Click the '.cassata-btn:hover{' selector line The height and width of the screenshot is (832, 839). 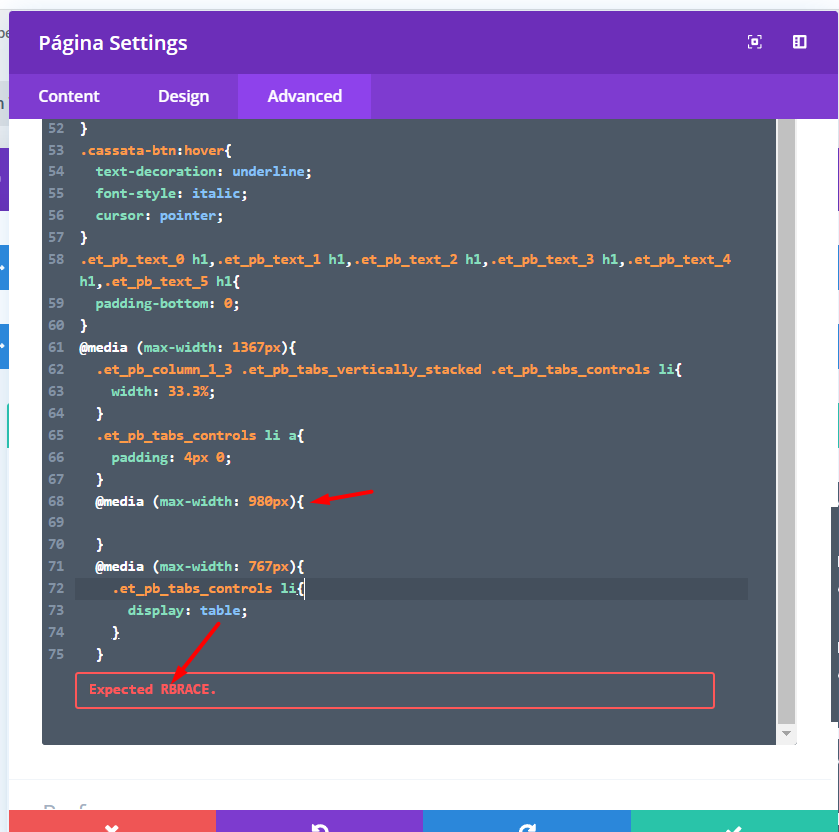156,150
